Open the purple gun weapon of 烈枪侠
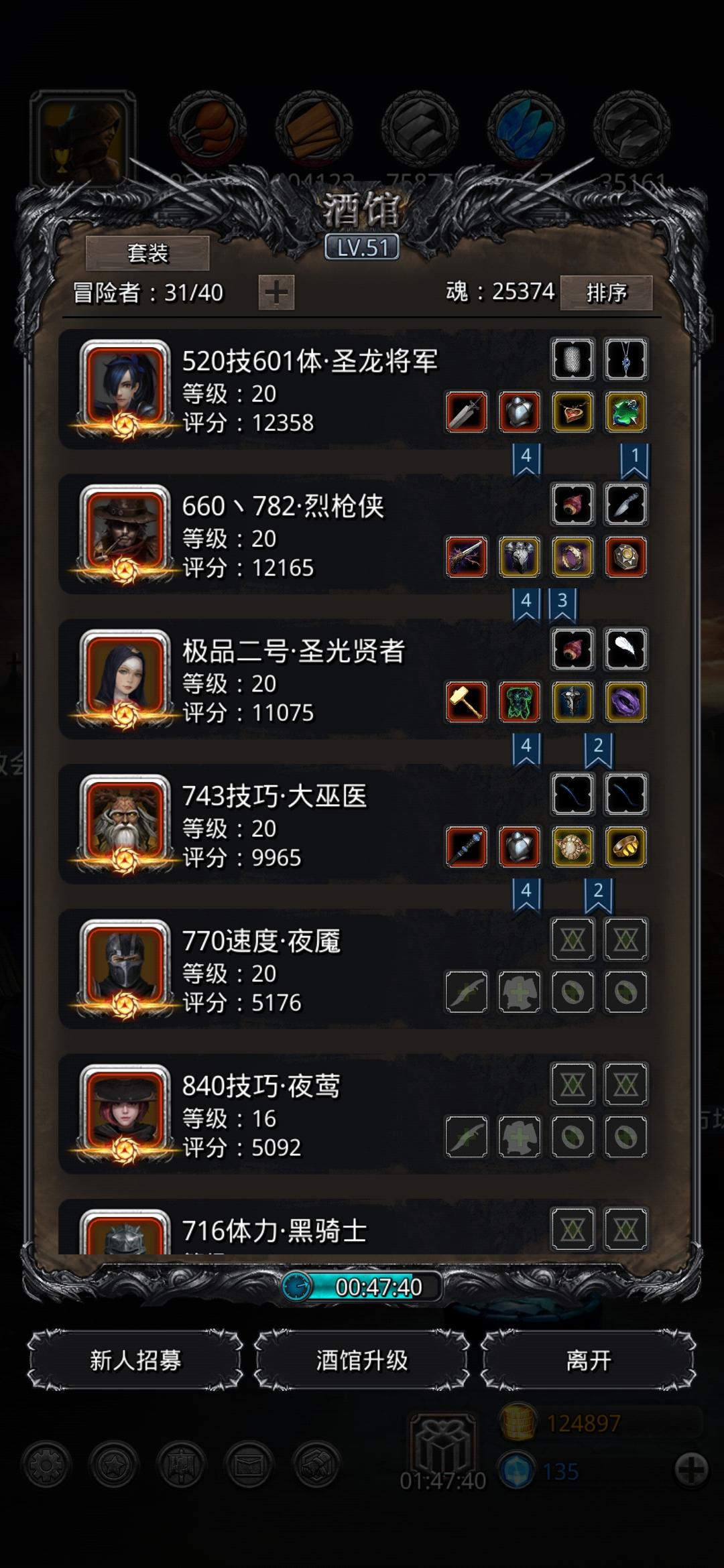724x1568 pixels. tap(467, 557)
